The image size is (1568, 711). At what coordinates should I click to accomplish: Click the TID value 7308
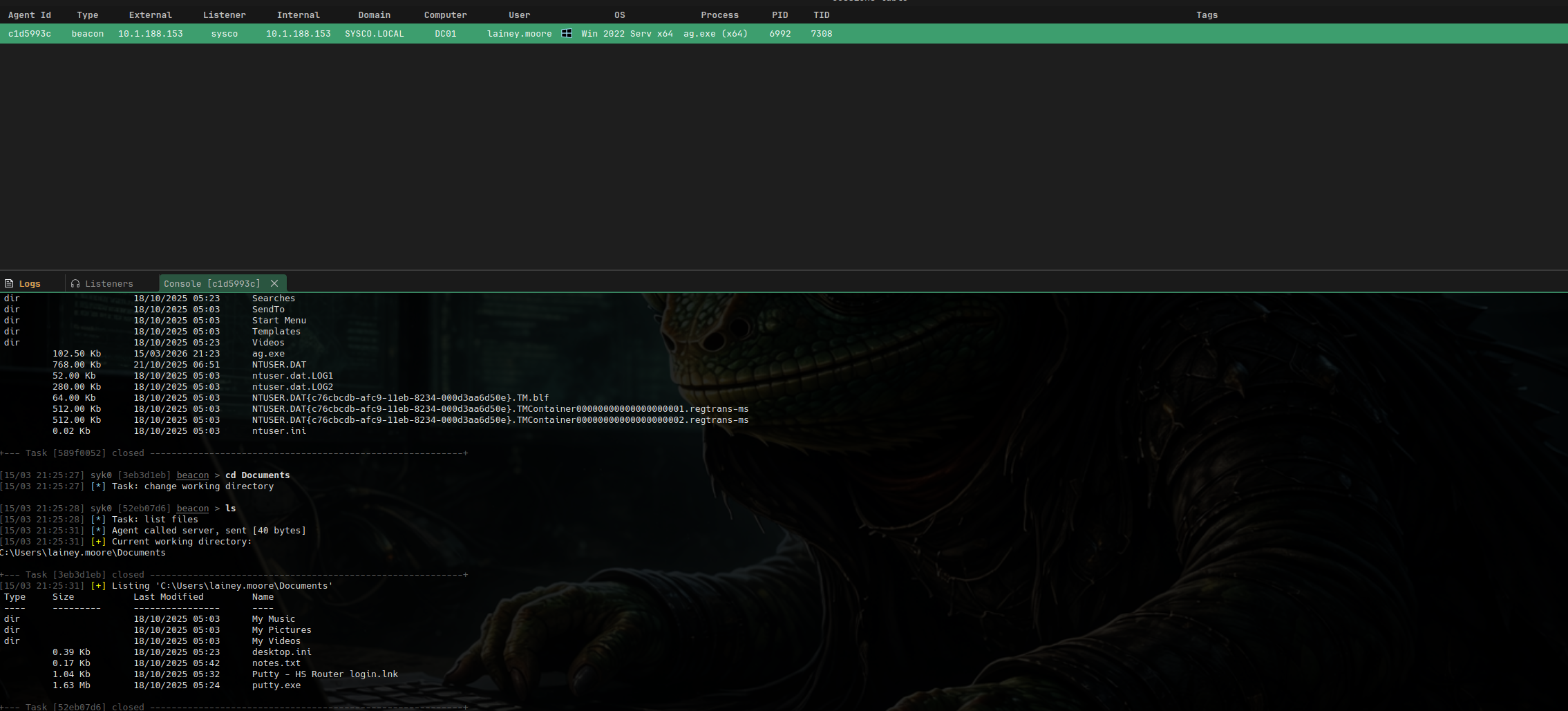click(822, 33)
